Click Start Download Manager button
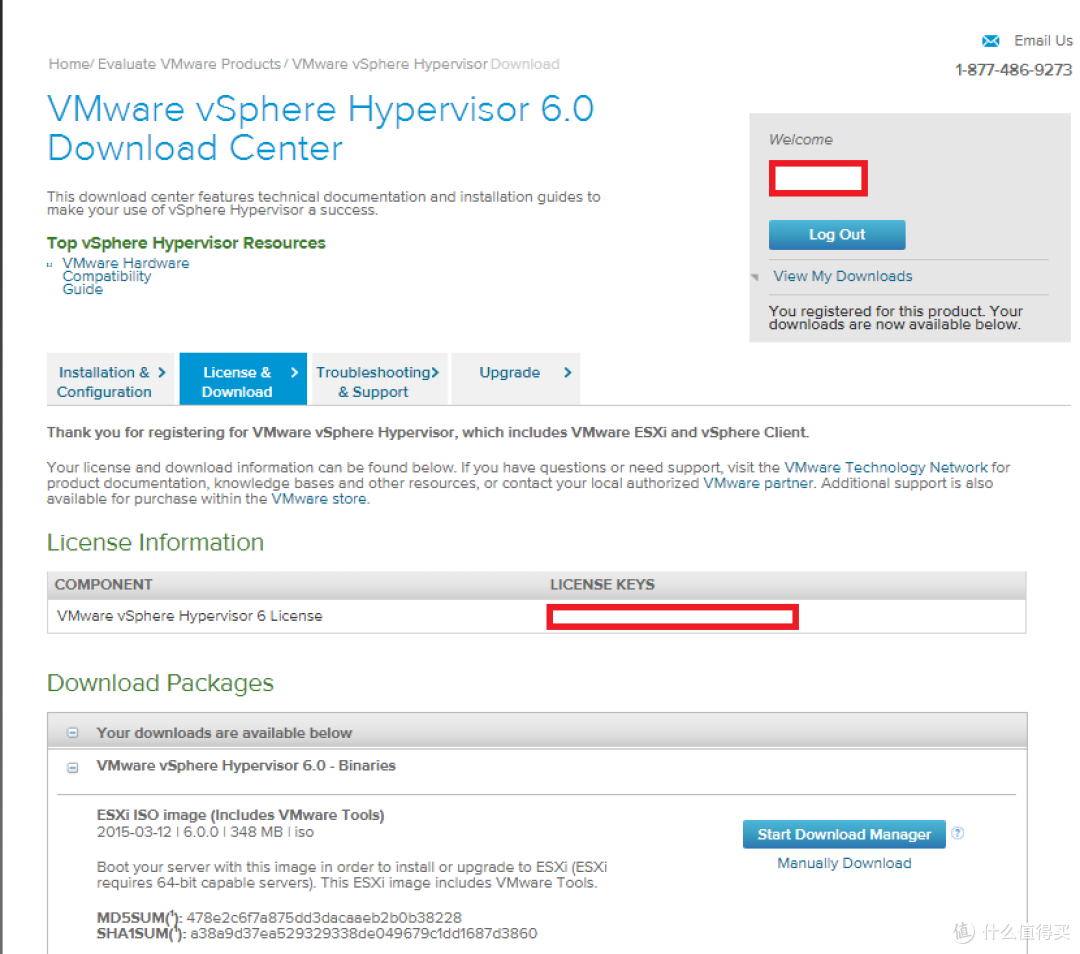Viewport: 1080px width, 954px height. click(844, 835)
